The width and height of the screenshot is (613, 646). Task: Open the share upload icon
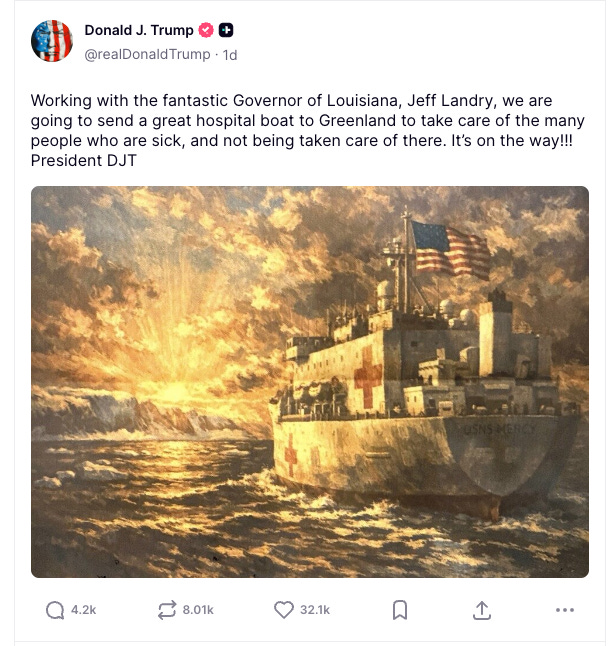[x=482, y=610]
